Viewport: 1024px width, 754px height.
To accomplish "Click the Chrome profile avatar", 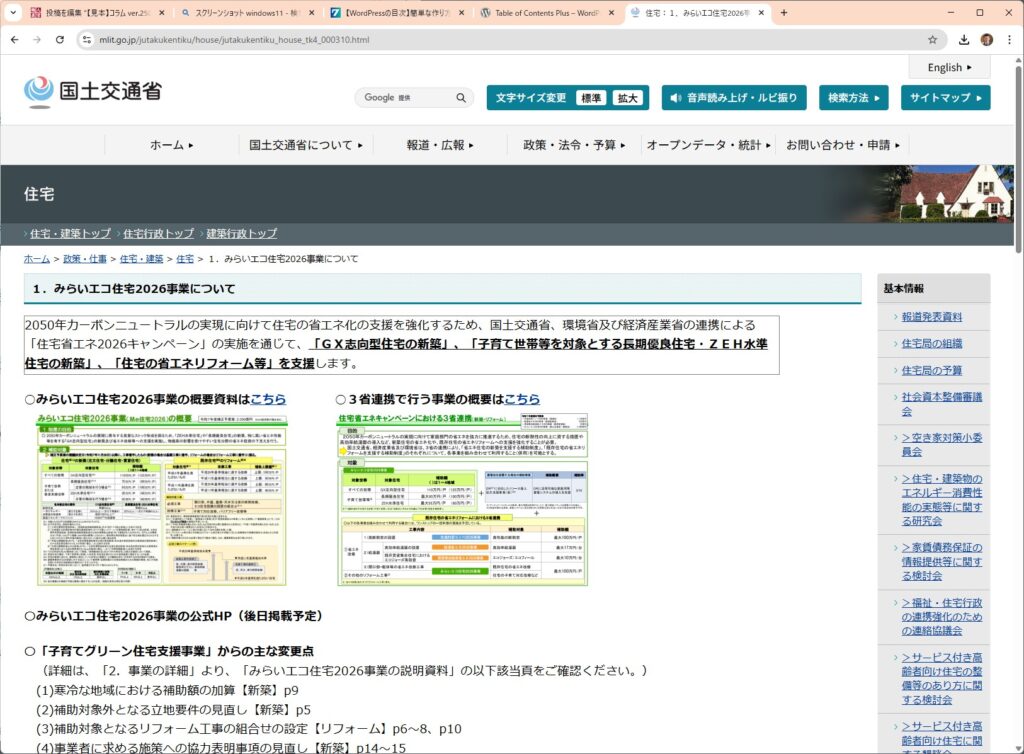I will point(987,40).
